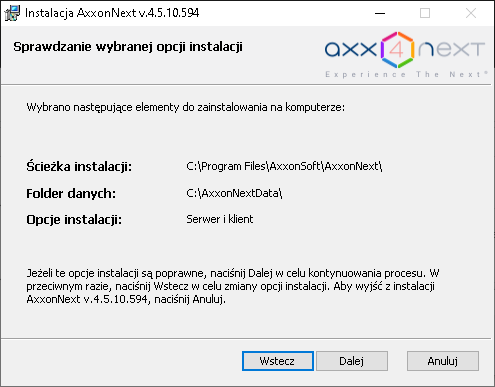Click the 'next' part of the logo
Image resolution: width=495 pixels, height=387 pixels.
(451, 50)
